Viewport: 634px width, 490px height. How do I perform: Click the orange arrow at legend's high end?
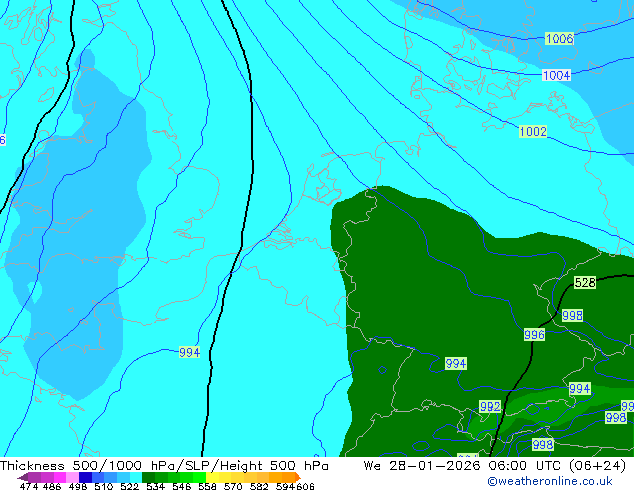click(x=298, y=477)
